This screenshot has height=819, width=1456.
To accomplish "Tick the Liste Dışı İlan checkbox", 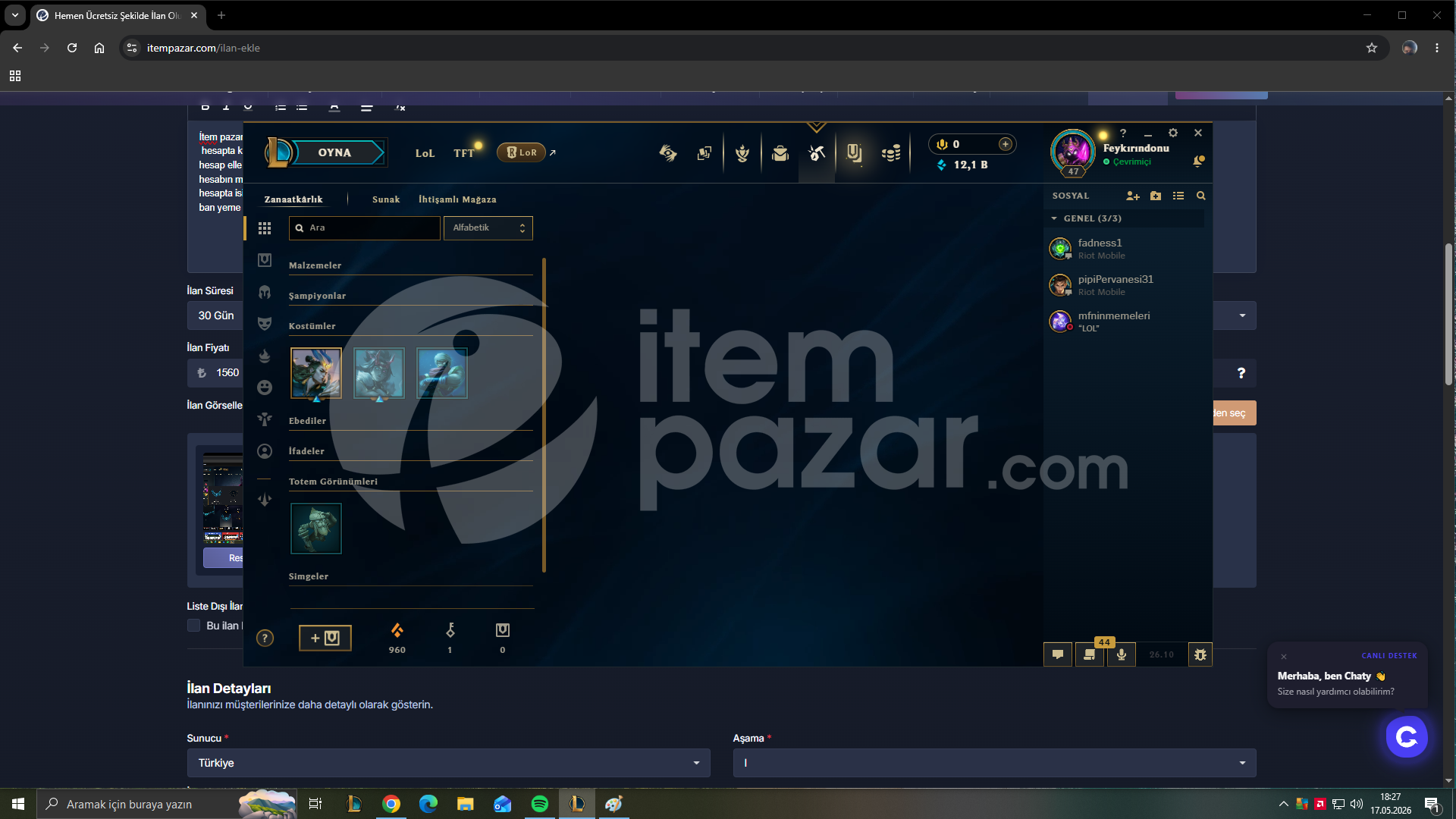I will [x=194, y=626].
